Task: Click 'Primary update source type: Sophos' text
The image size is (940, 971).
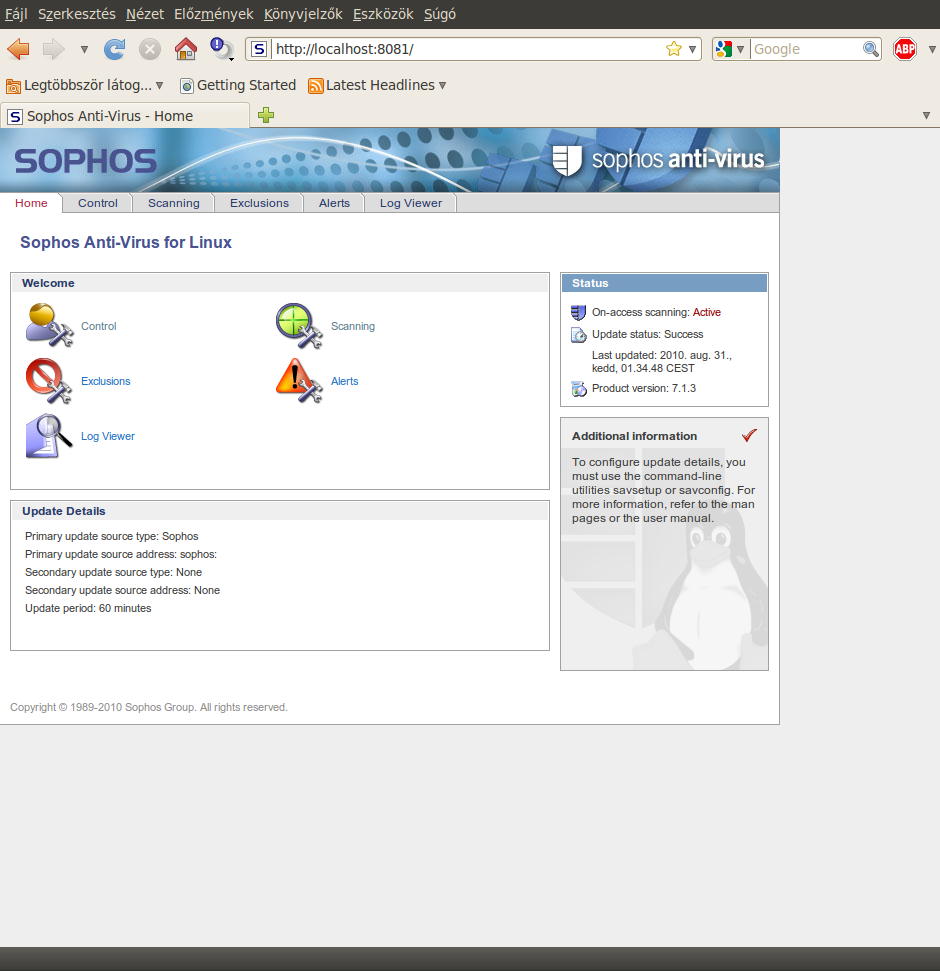Action: [x=111, y=536]
